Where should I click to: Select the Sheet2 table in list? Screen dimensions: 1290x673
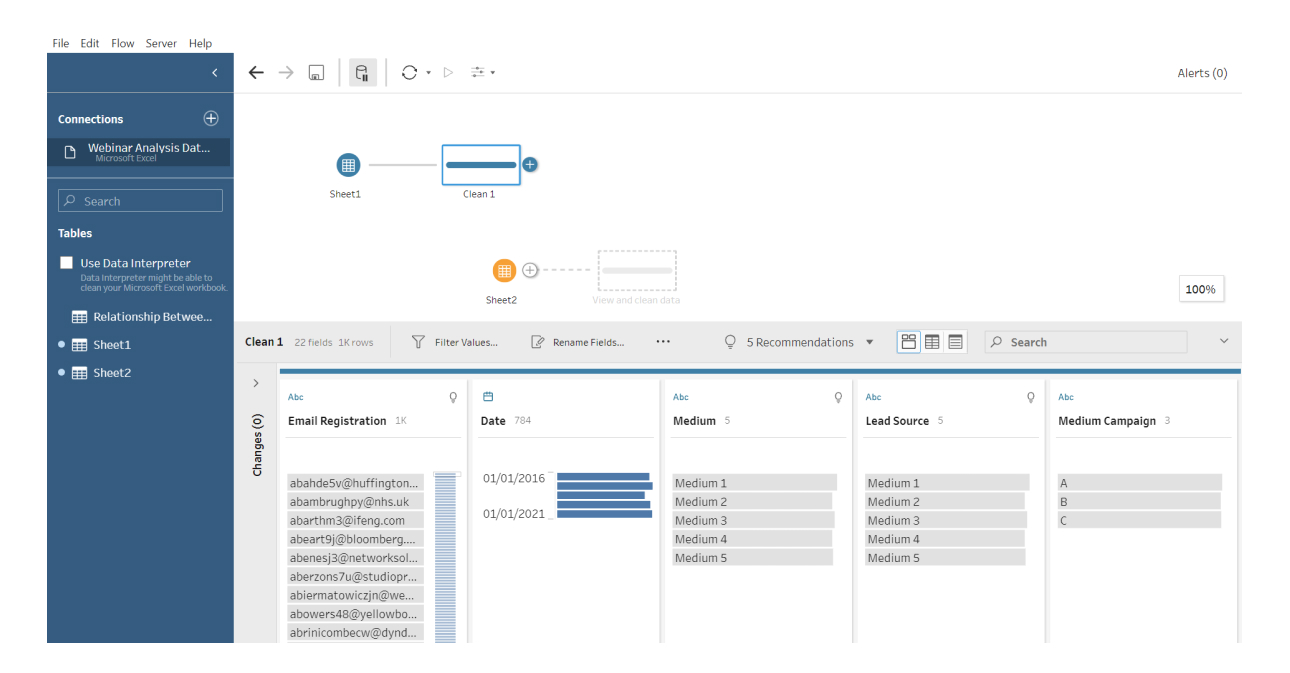coord(101,373)
